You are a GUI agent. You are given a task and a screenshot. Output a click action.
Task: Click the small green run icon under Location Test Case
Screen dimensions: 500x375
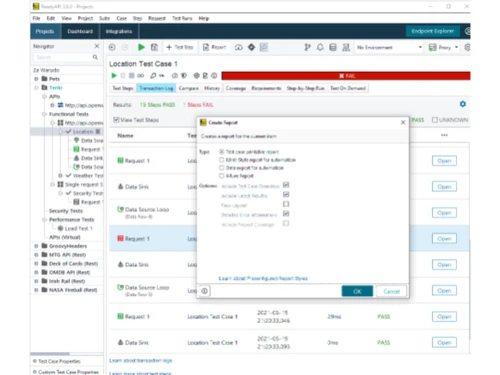[x=114, y=76]
